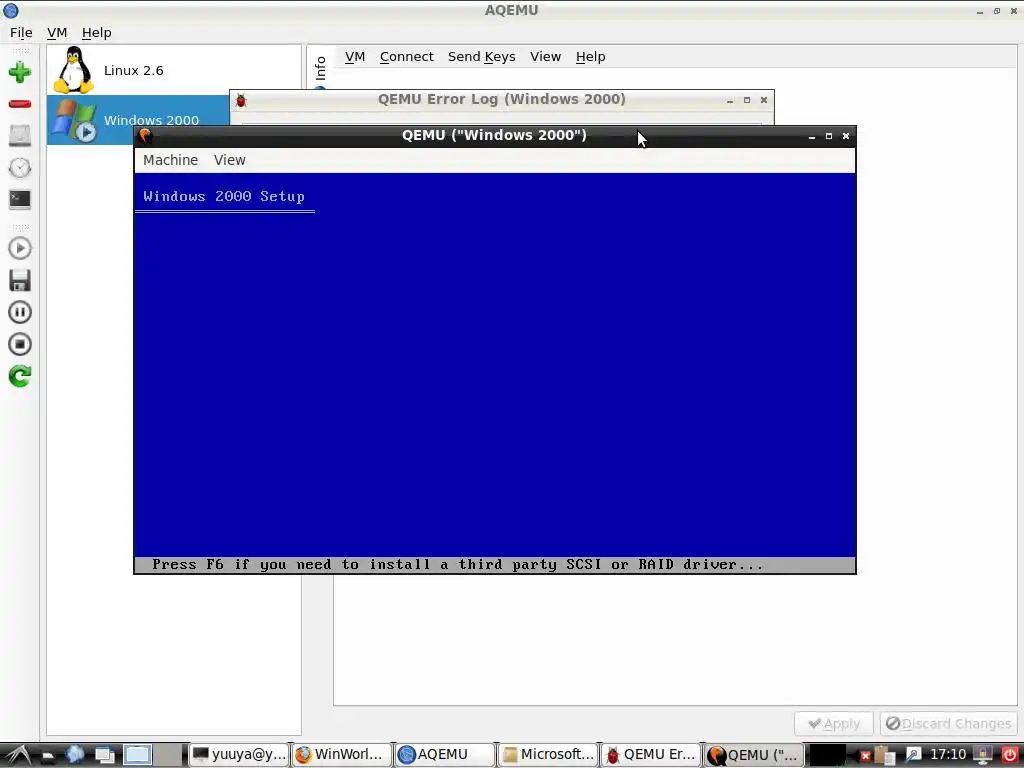Open AQEMU top-level VM menu
This screenshot has width=1024, height=768.
(x=57, y=33)
